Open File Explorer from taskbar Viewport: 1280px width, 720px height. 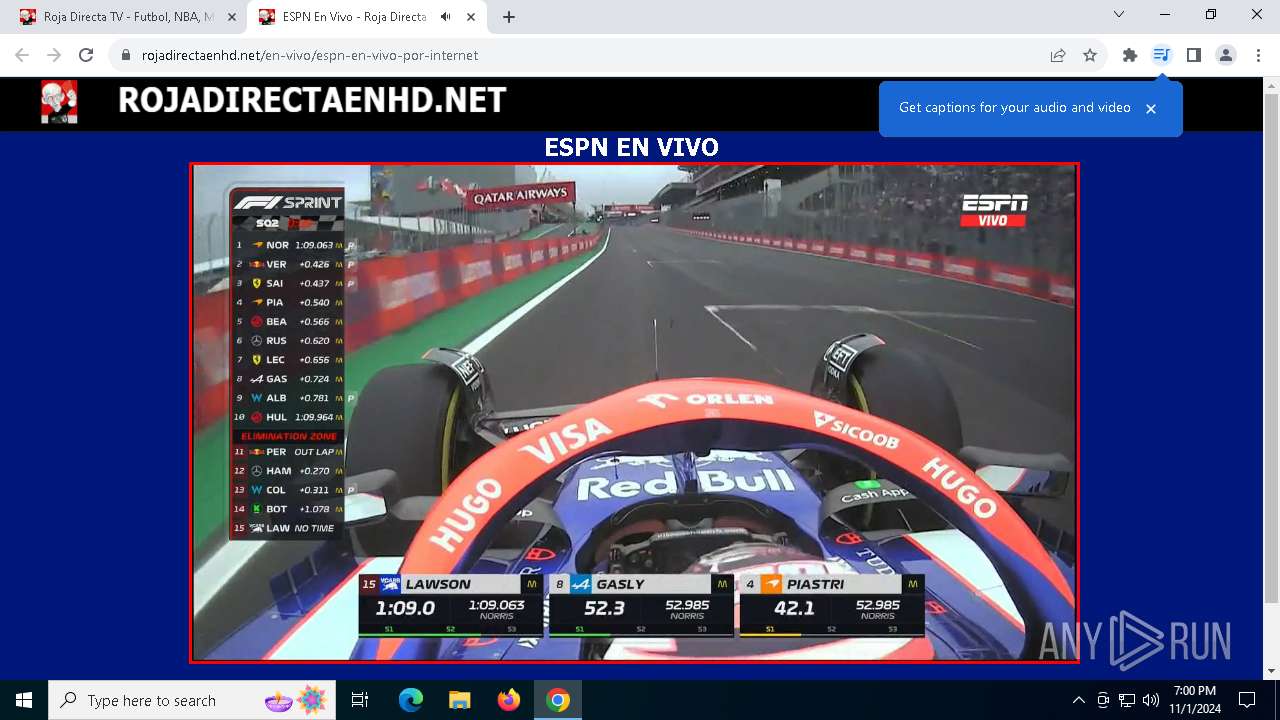pos(459,700)
